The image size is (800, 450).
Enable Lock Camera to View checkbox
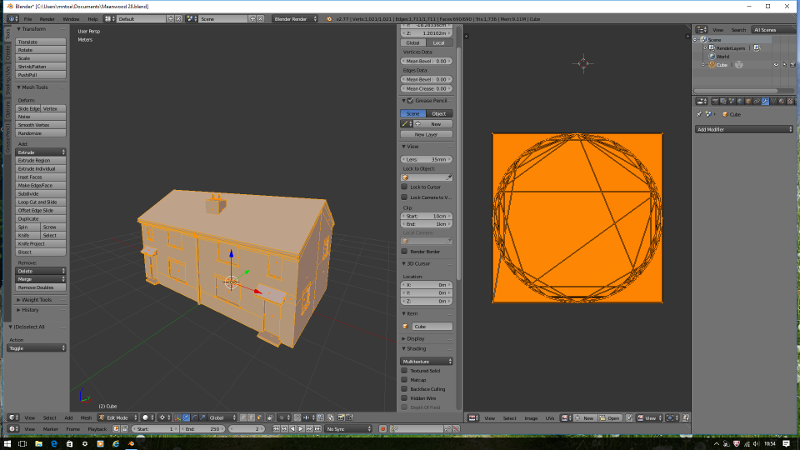405,197
